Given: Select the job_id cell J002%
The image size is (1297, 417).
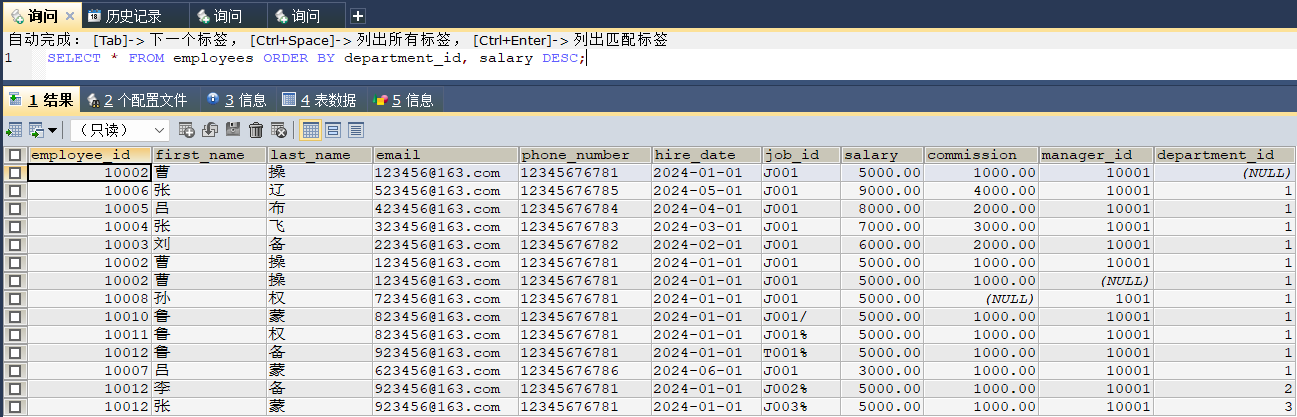Looking at the screenshot, I should 800,389.
